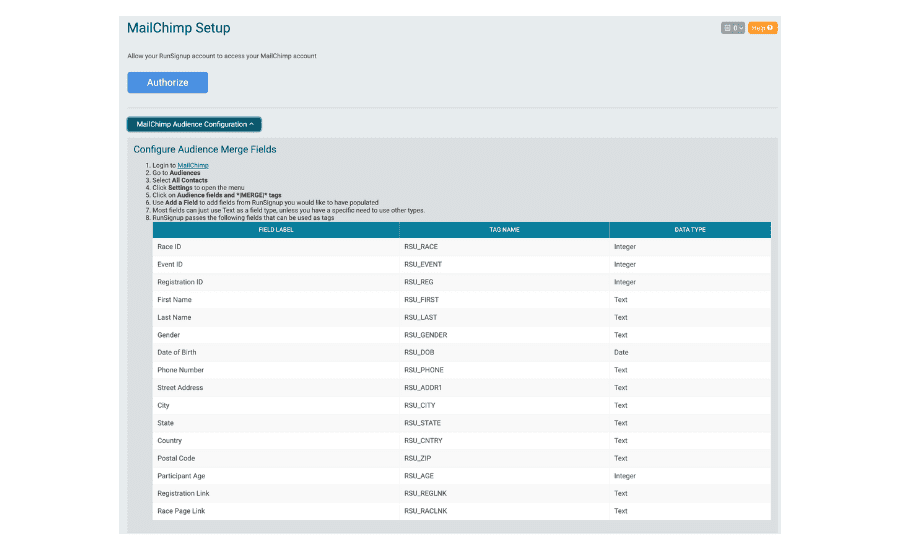The width and height of the screenshot is (900, 550).
Task: Click the Race Page Link field label
Action: pos(181,511)
